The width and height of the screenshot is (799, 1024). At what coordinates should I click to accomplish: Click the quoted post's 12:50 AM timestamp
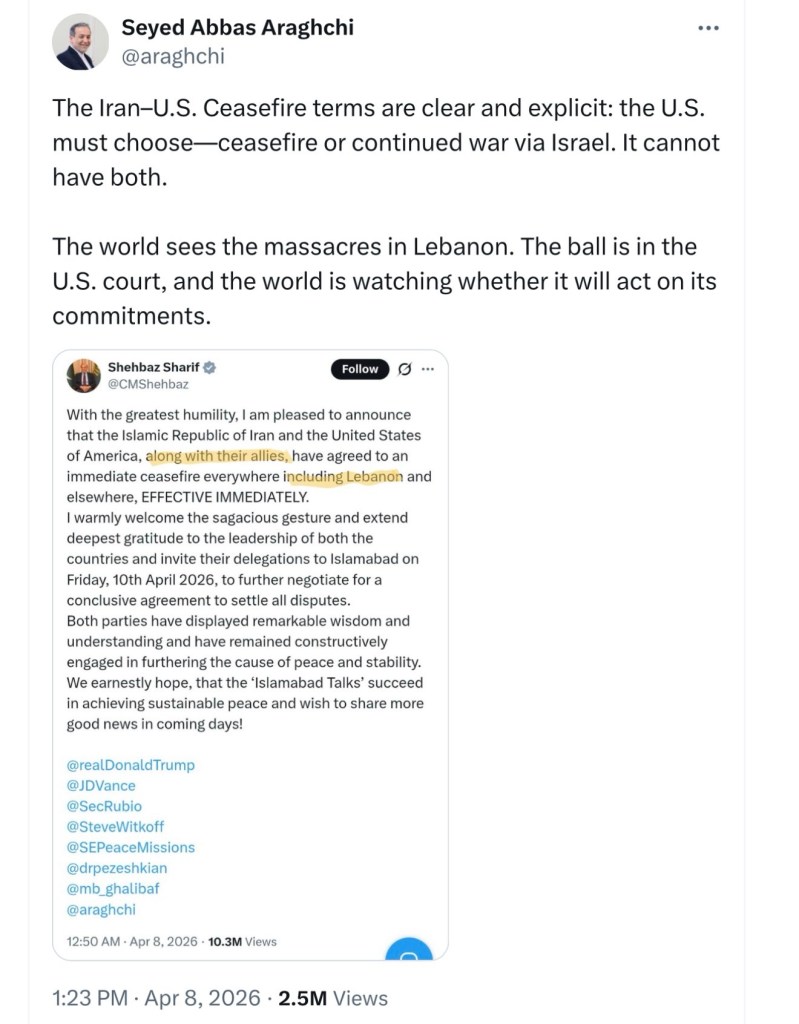pyautogui.click(x=131, y=941)
